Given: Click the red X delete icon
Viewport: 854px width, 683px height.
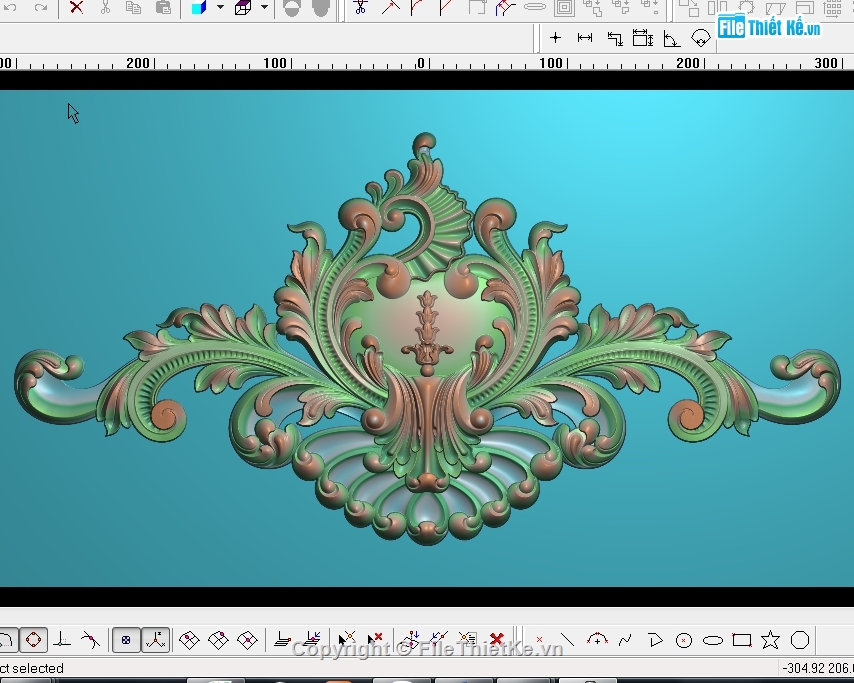Looking at the screenshot, I should click(76, 8).
